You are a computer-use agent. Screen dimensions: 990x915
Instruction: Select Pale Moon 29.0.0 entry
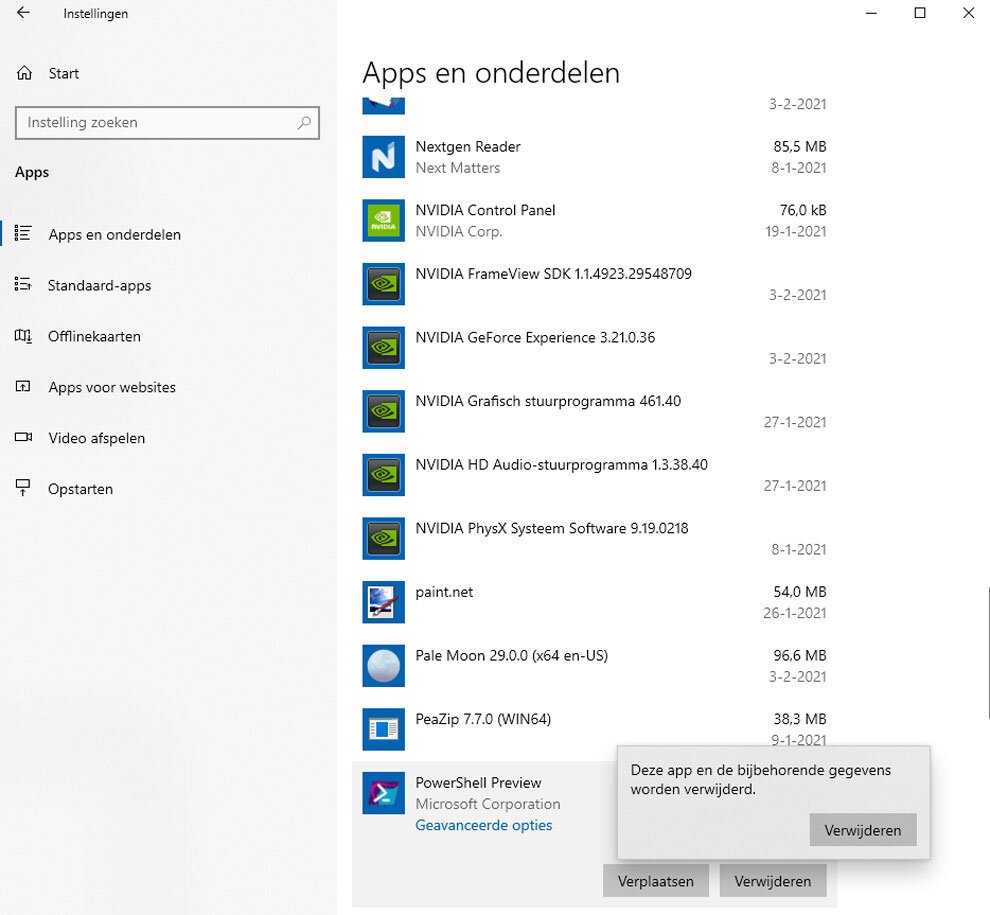(511, 655)
